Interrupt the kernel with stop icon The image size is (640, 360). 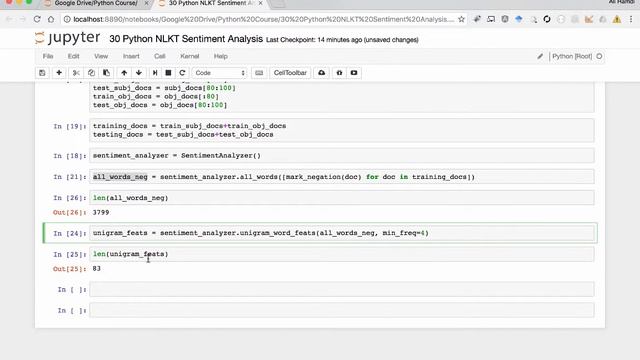coord(168,73)
